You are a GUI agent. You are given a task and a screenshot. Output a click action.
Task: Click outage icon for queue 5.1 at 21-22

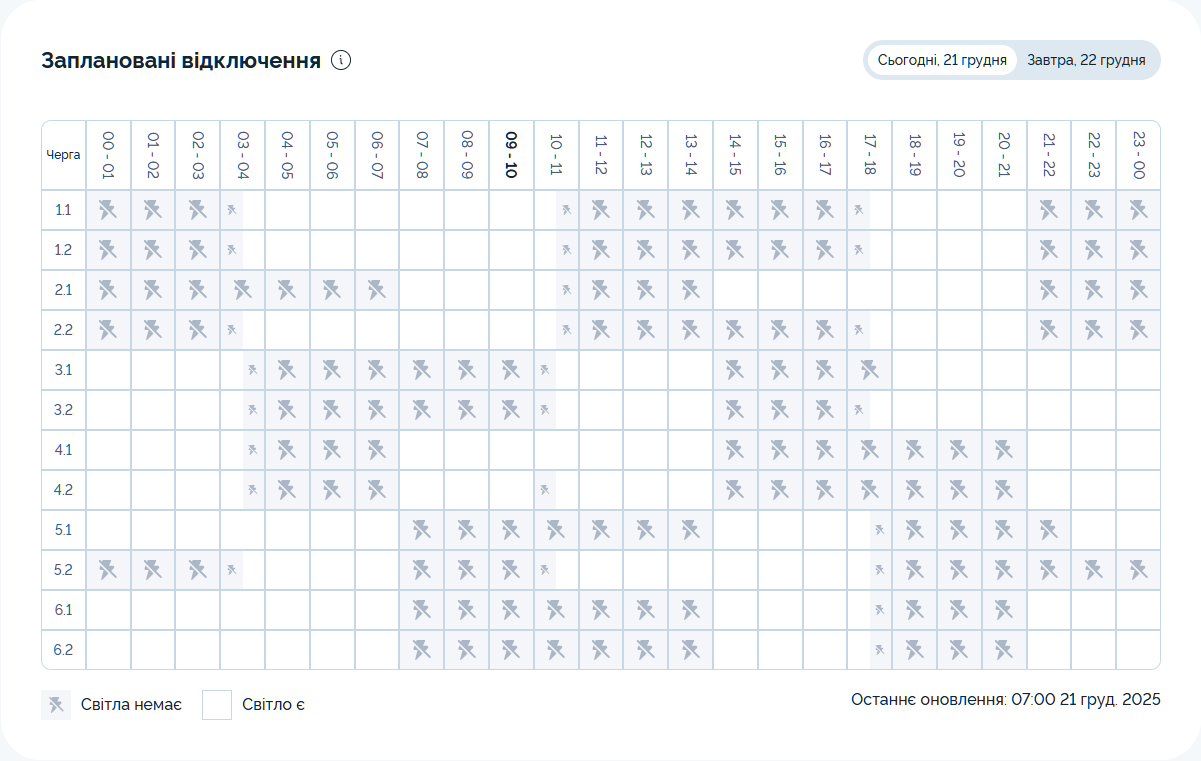point(1048,530)
